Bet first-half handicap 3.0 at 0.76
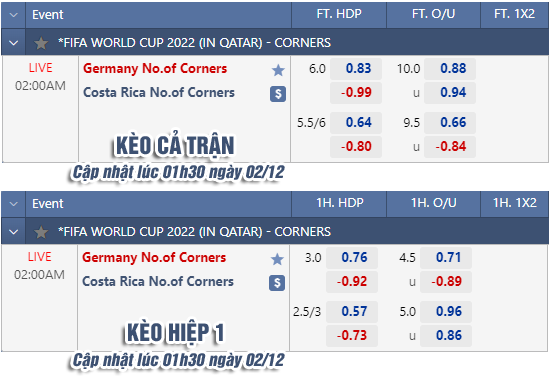551x381 pixels. [x=352, y=258]
